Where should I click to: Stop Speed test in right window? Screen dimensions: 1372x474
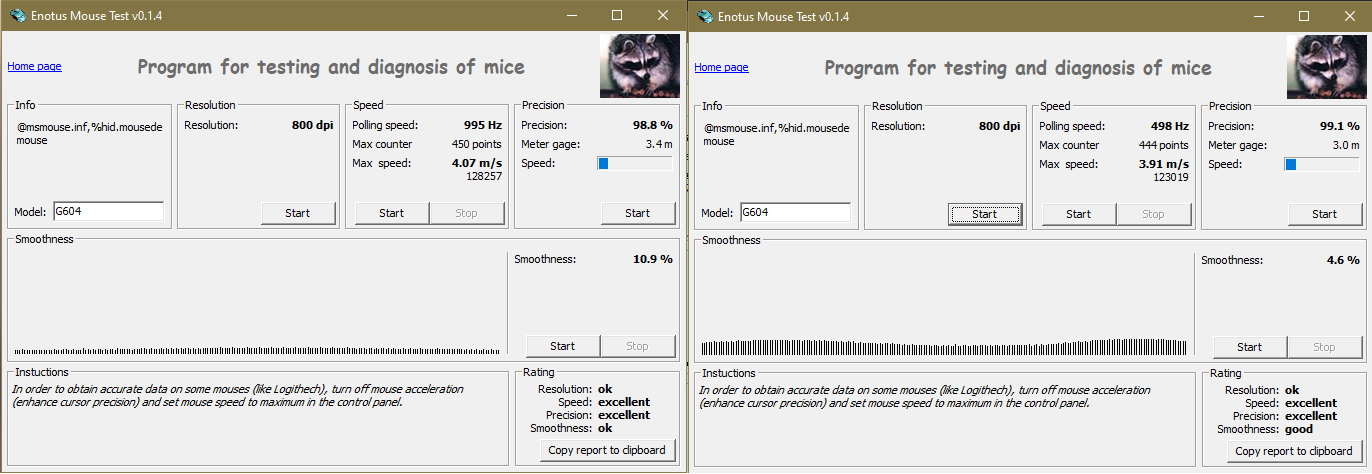click(1153, 213)
